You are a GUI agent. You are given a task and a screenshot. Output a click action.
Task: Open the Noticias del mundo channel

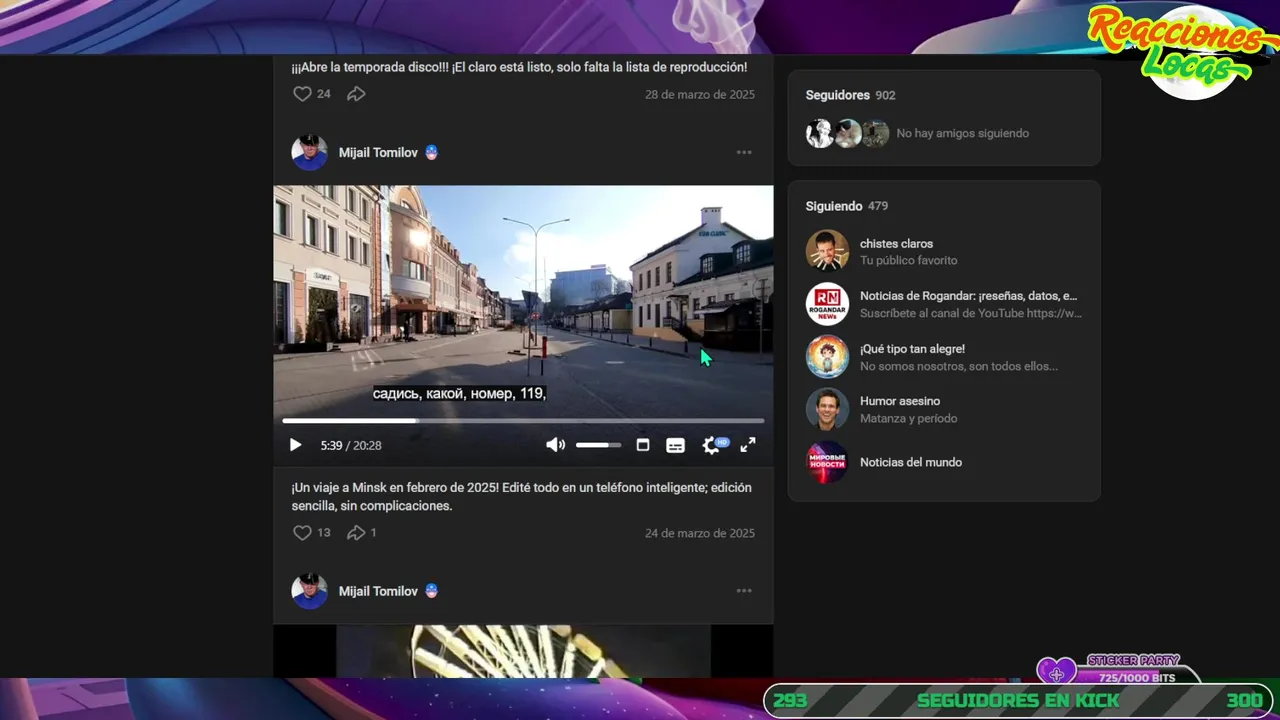(911, 462)
